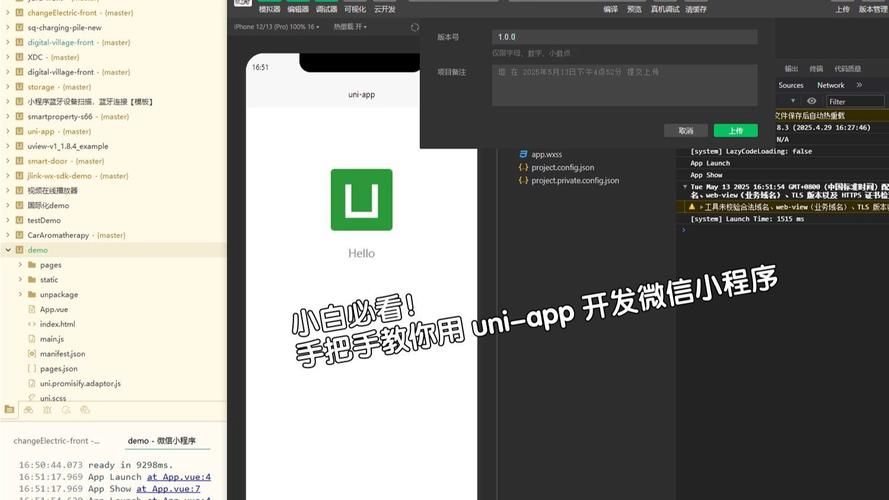Click the project folder icon in bottom toolbar
Image resolution: width=889 pixels, height=500 pixels.
9,409
